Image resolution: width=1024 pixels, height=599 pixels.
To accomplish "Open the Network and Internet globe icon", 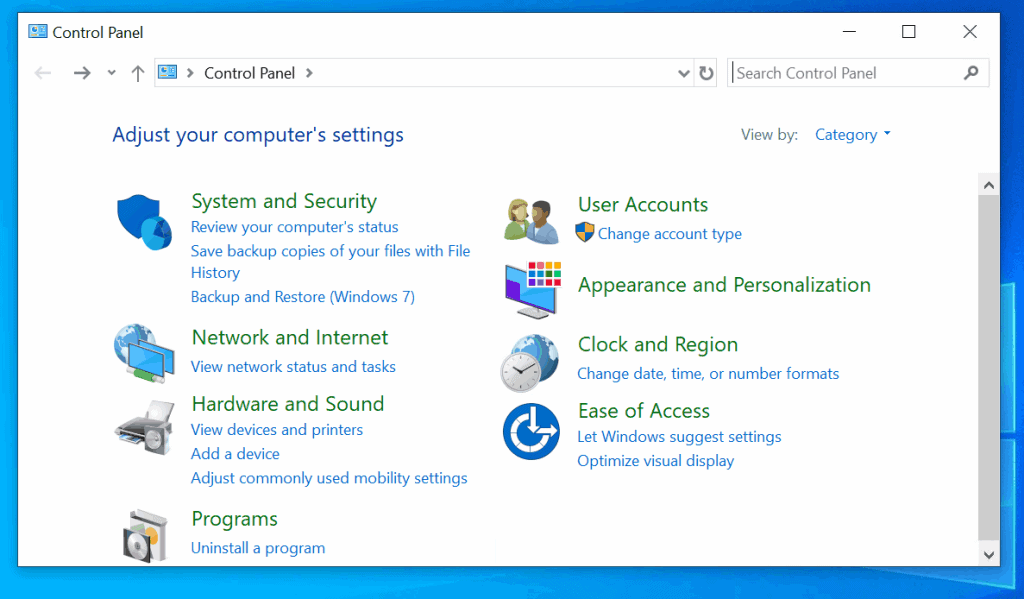I will [x=144, y=353].
